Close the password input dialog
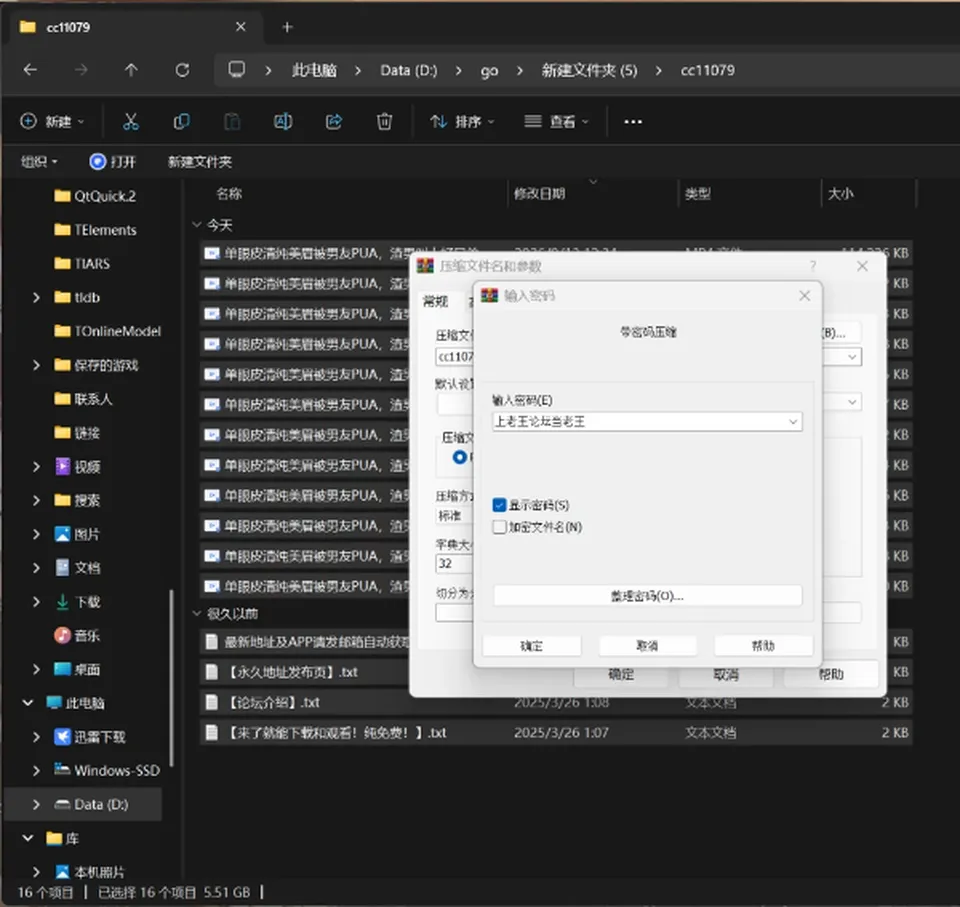Image resolution: width=960 pixels, height=907 pixels. tap(804, 296)
